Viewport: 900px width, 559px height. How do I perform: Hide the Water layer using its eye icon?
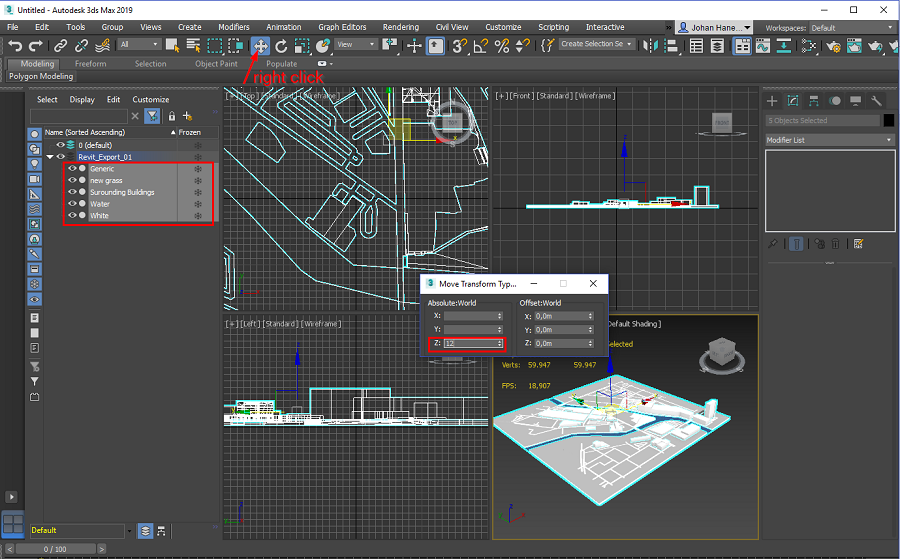[72, 204]
